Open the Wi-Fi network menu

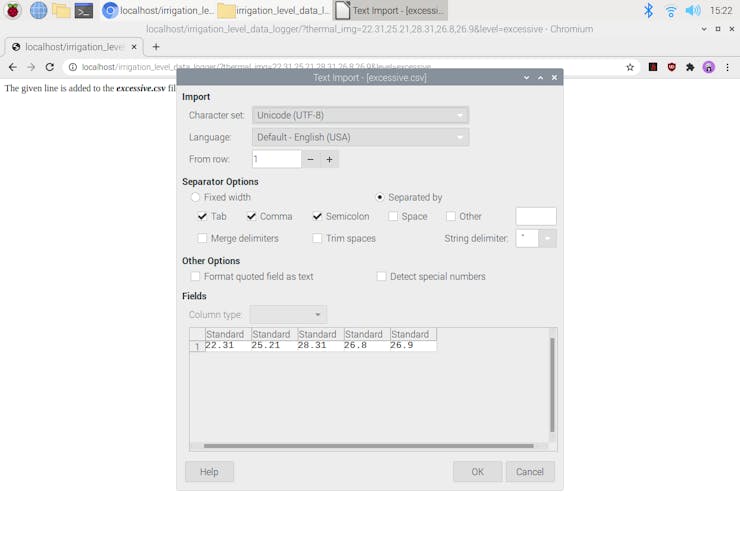point(670,11)
